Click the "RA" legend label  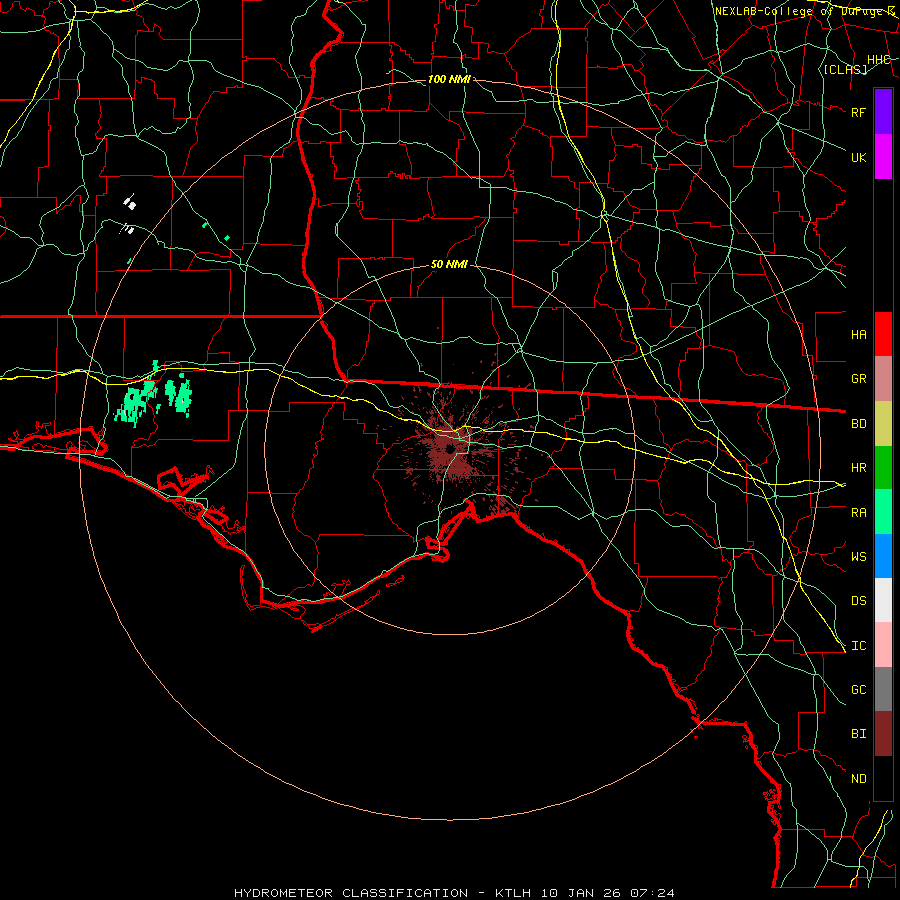click(859, 513)
